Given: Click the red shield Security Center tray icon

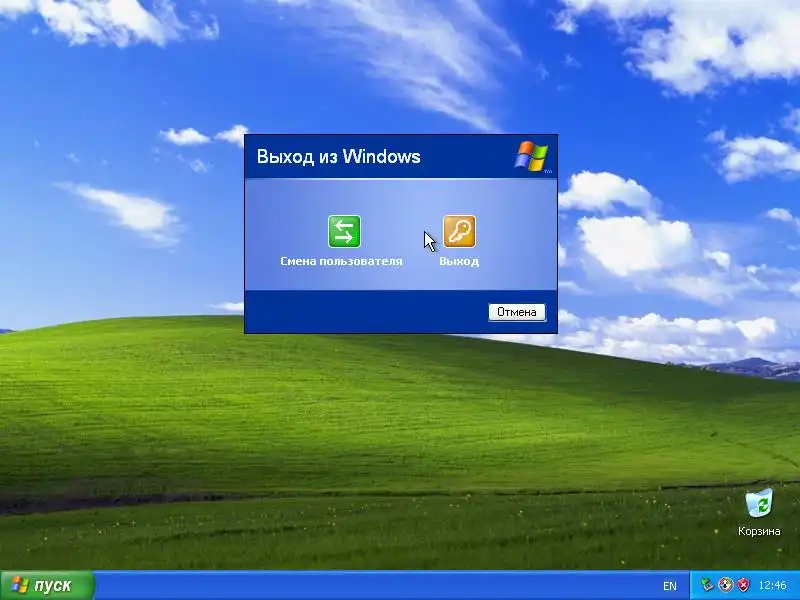Looking at the screenshot, I should click(744, 585).
